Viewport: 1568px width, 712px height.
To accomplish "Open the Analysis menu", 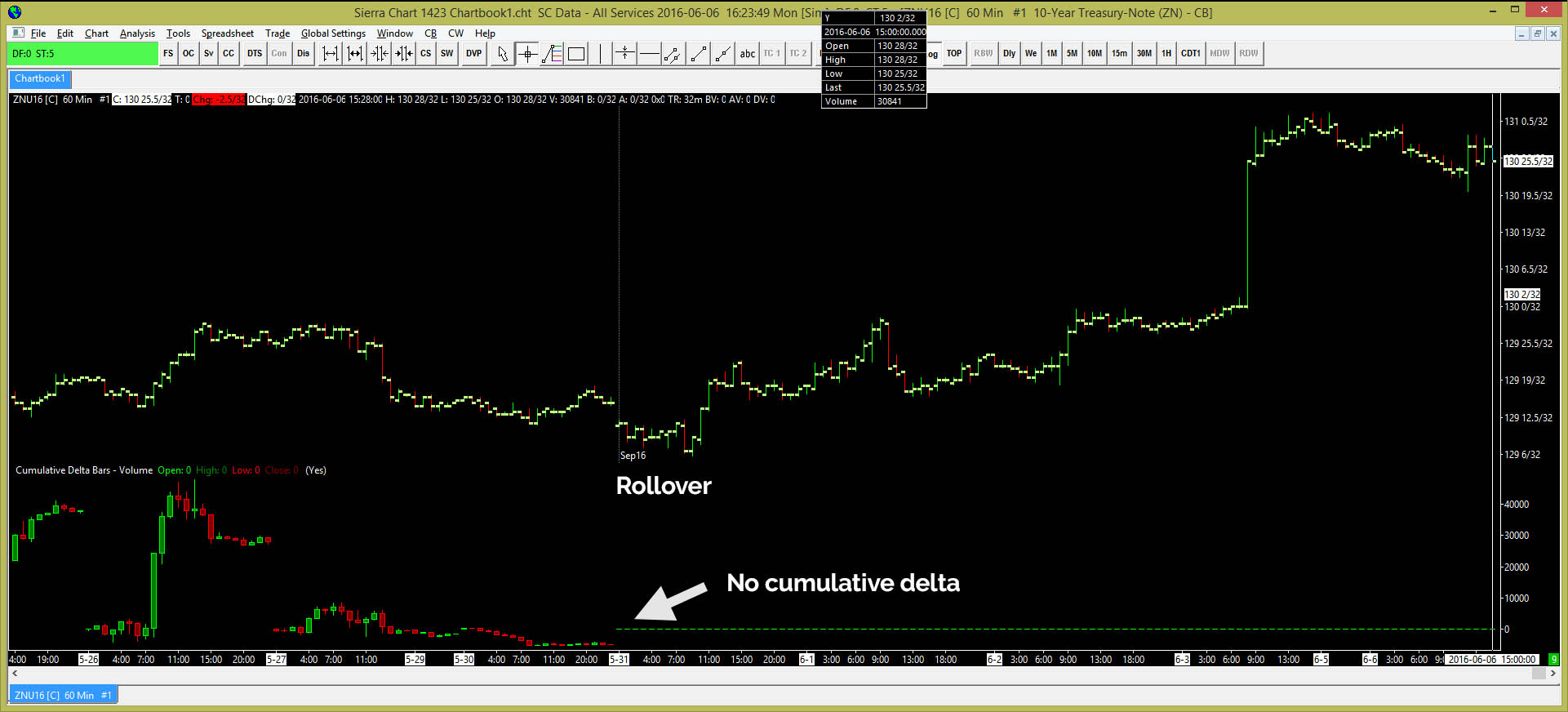I will click(137, 33).
